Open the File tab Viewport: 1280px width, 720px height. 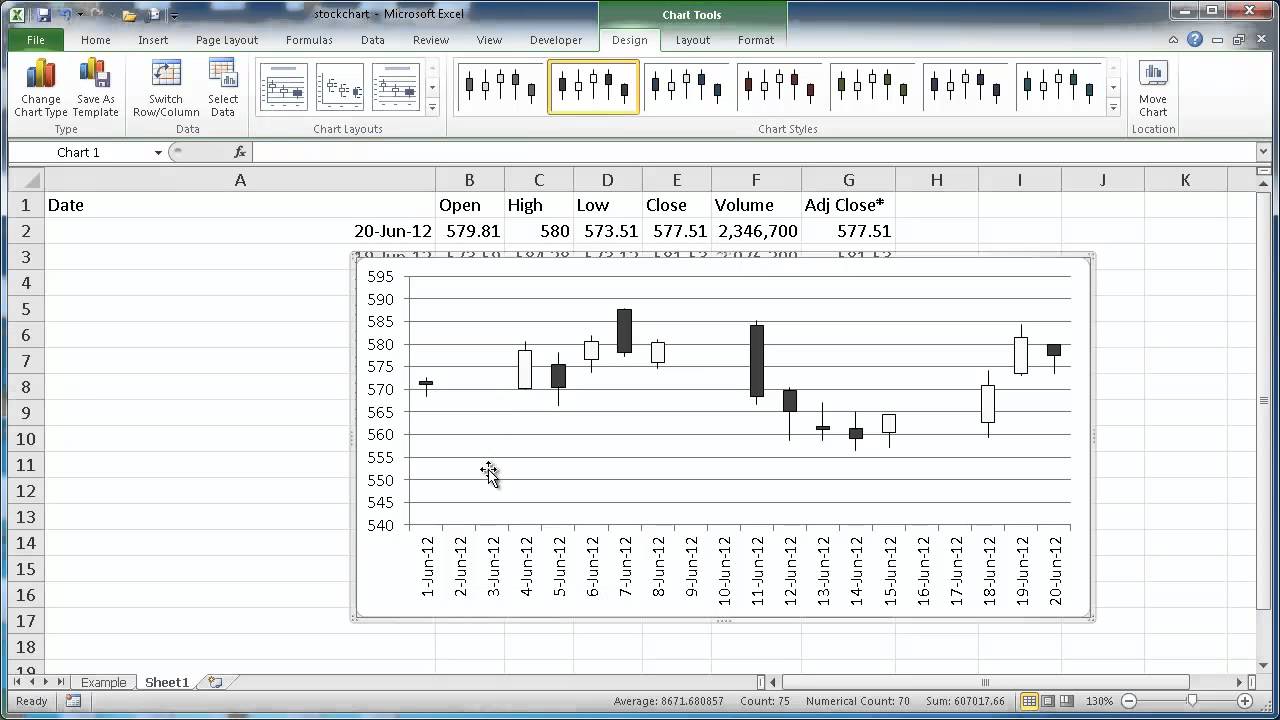[35, 40]
